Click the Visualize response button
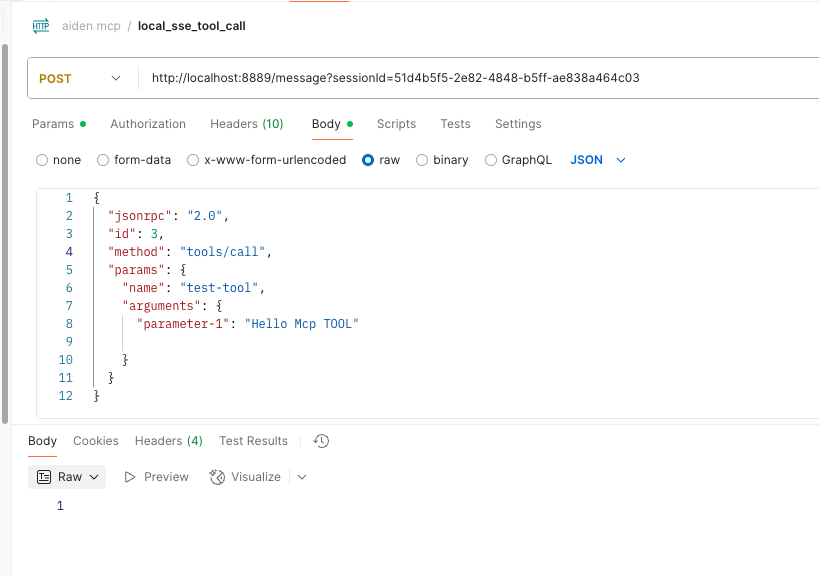The image size is (819, 576). (x=245, y=477)
